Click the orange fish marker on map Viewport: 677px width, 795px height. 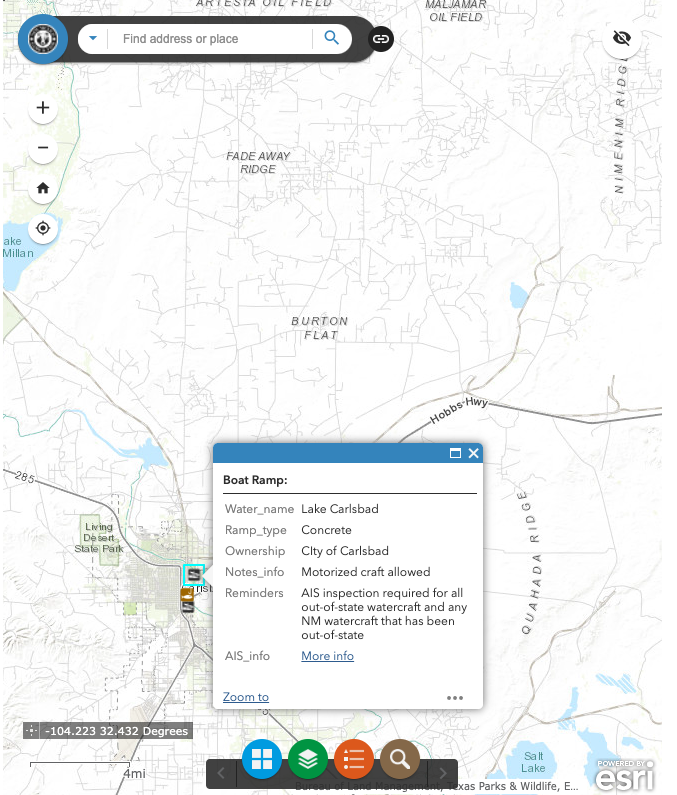(187, 594)
